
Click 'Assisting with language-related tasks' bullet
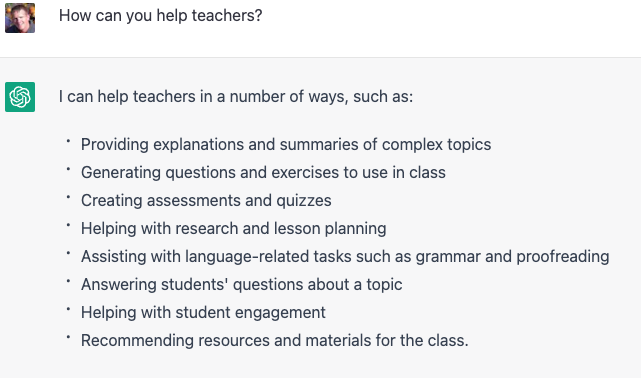point(345,257)
